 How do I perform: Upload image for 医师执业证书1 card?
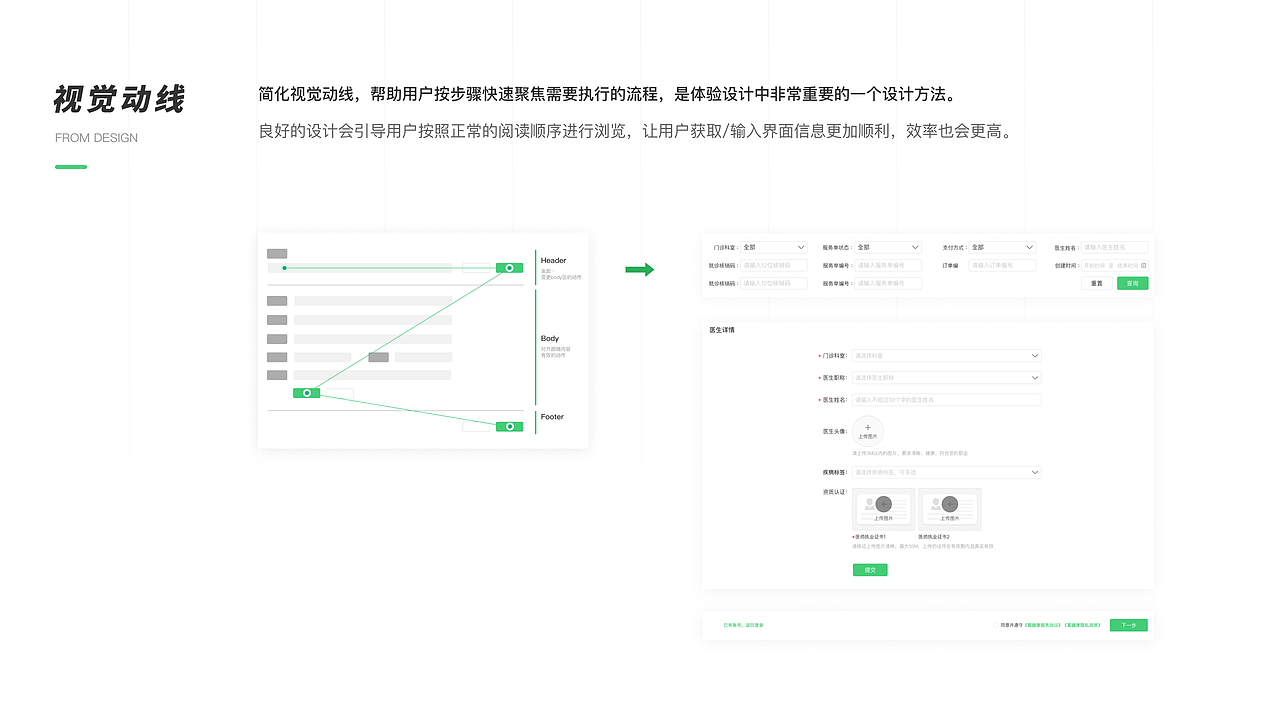tap(883, 509)
